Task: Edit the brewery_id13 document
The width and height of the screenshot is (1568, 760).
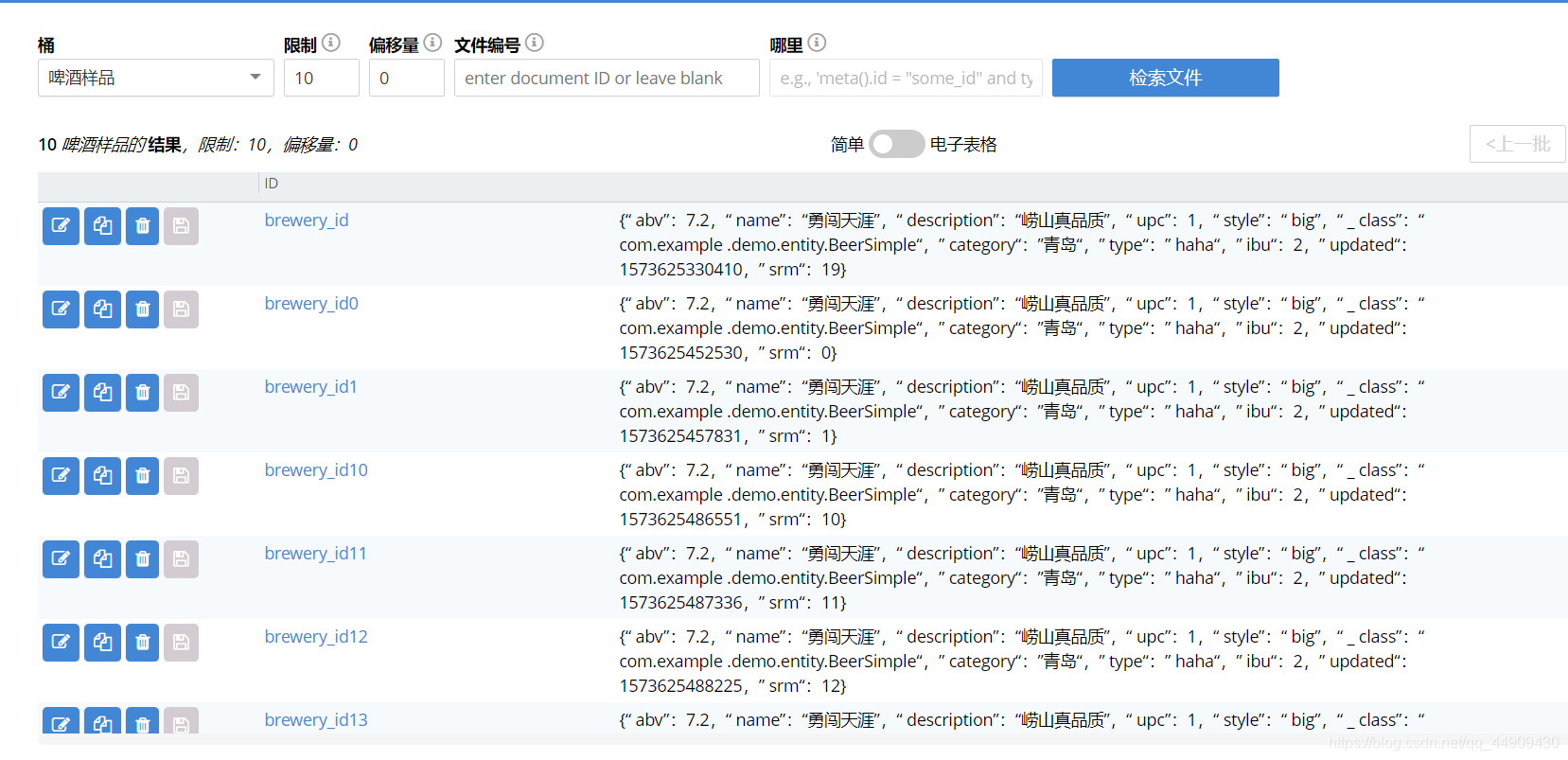Action: click(61, 721)
